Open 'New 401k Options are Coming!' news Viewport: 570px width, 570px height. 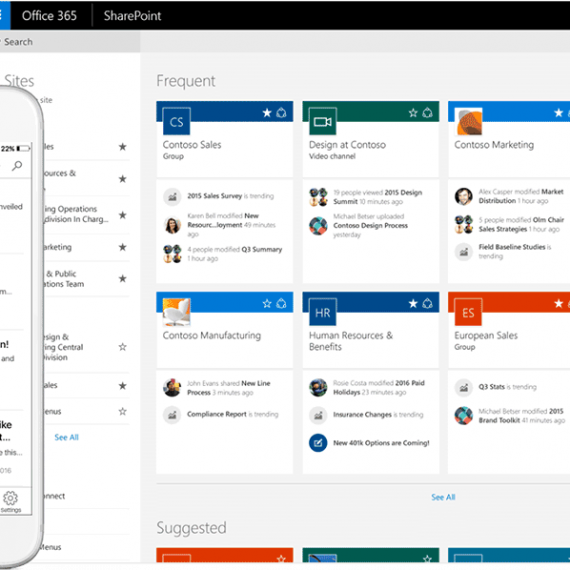(381, 443)
